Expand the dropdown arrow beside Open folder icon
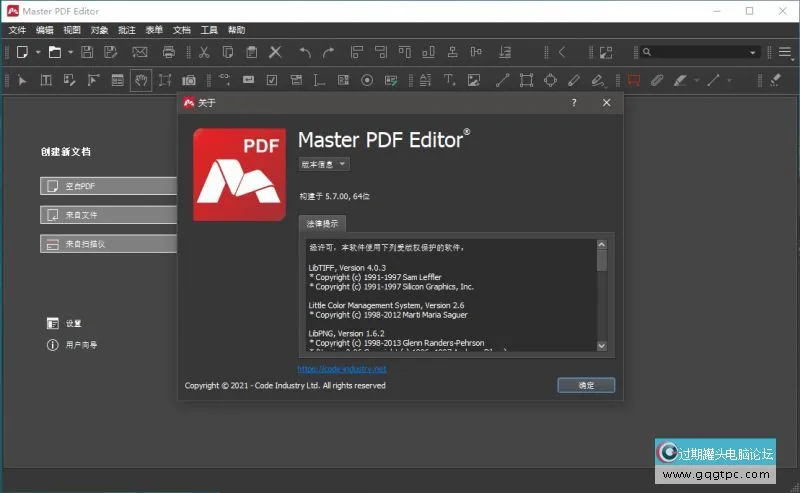This screenshot has height=493, width=800. tap(70, 52)
